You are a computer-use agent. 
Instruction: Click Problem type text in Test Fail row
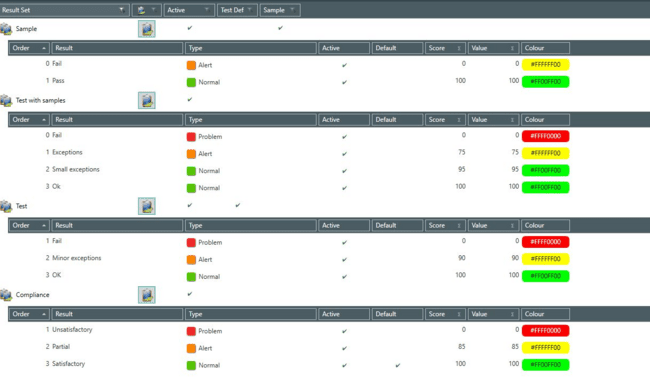coord(210,243)
